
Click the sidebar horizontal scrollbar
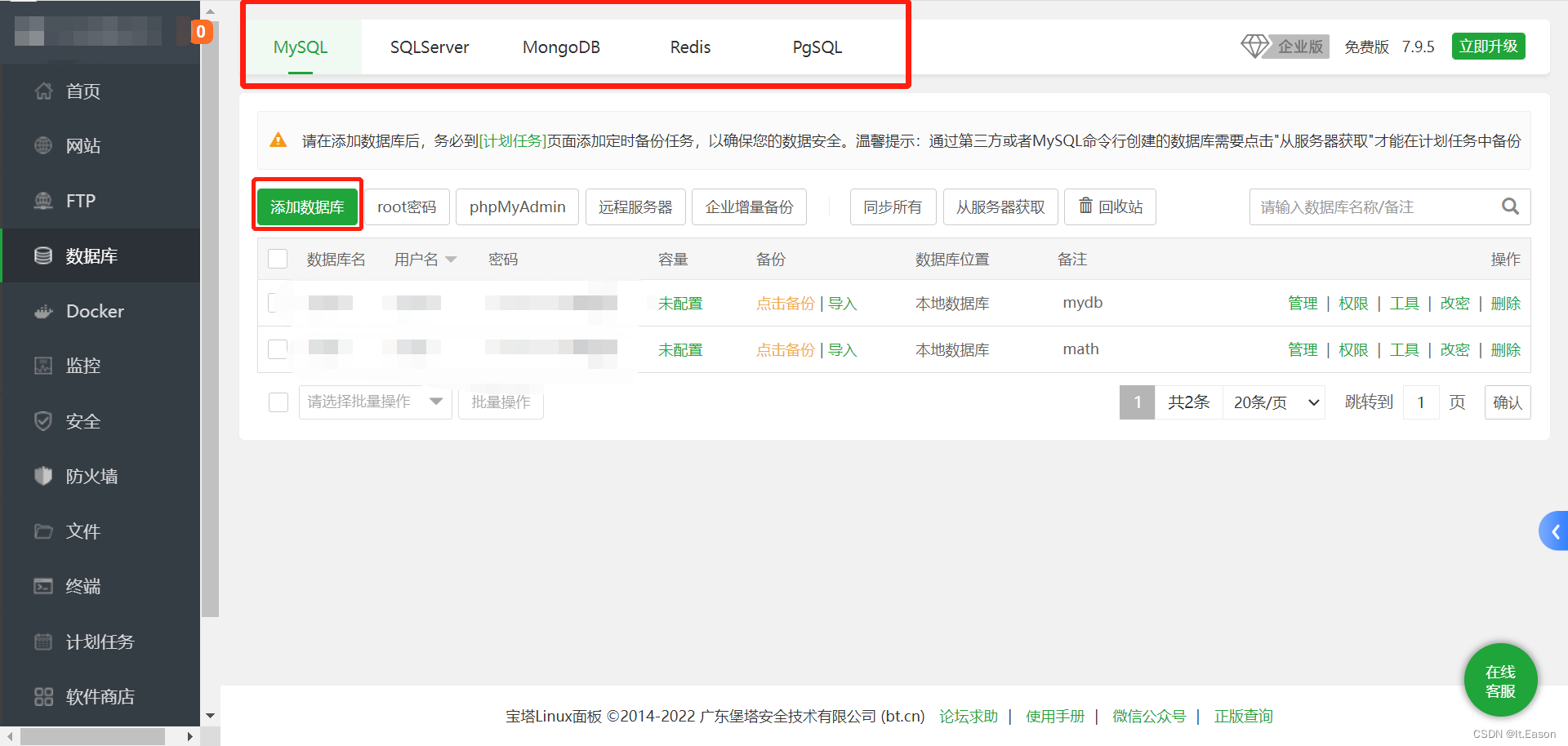92,736
